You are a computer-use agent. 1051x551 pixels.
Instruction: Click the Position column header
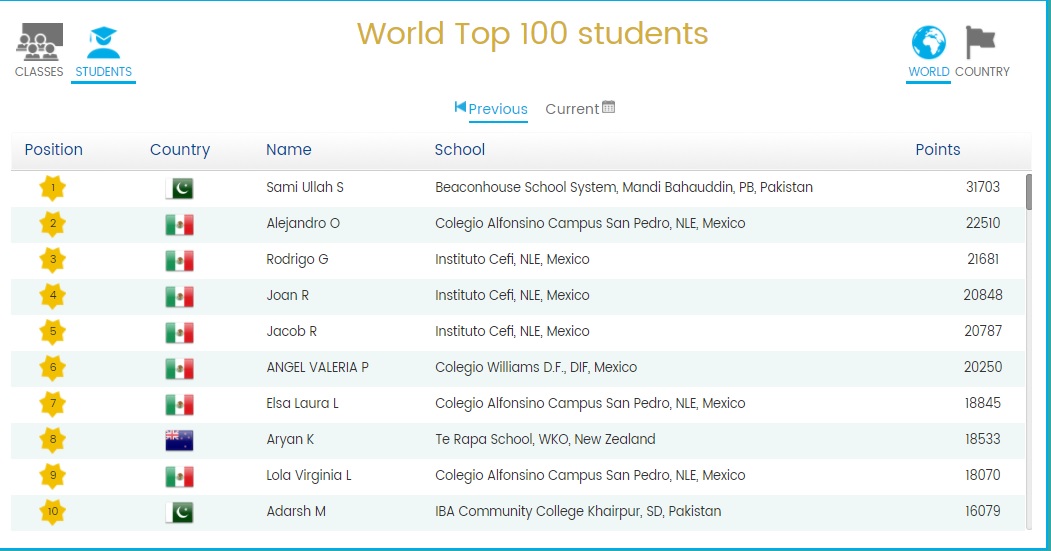click(54, 149)
